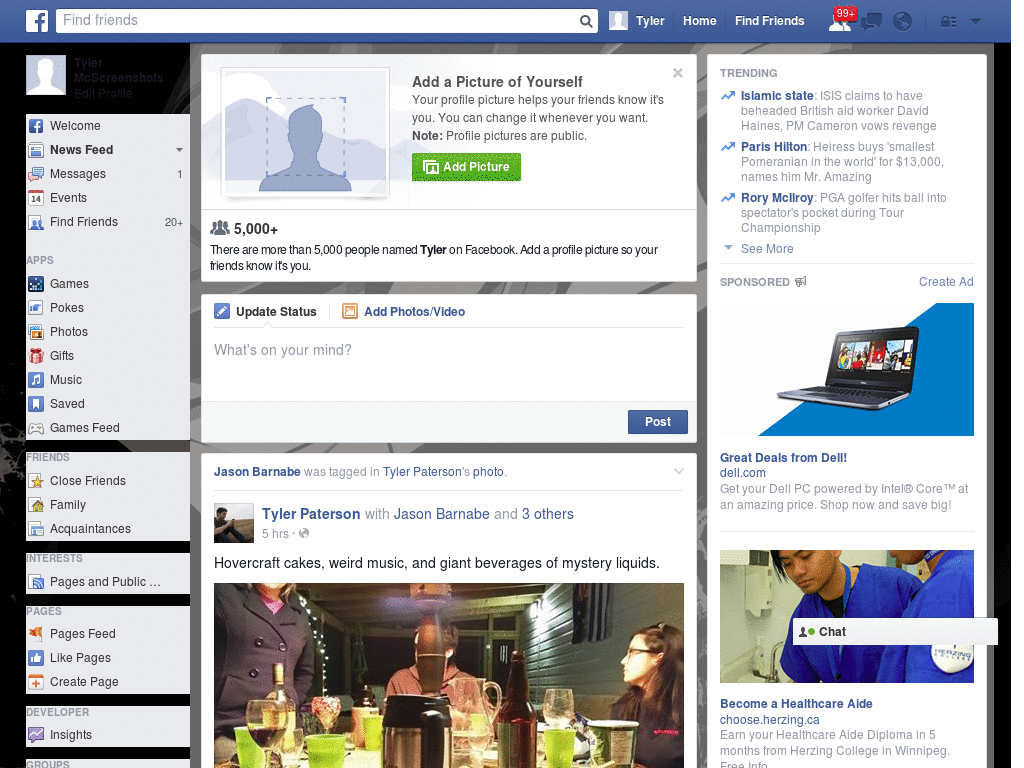Click the Edit Profile link

point(103,93)
